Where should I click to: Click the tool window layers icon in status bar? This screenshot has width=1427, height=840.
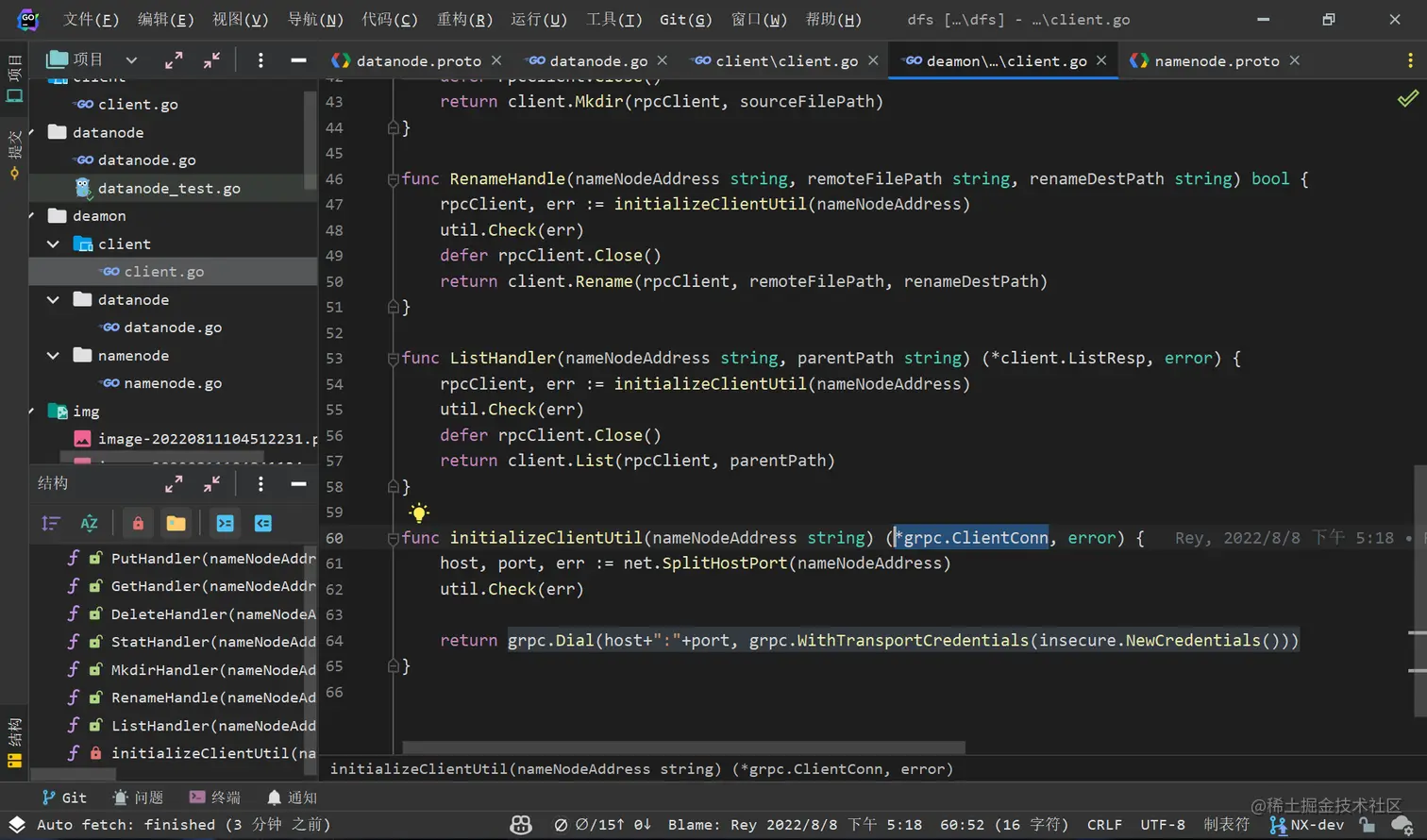tap(16, 824)
